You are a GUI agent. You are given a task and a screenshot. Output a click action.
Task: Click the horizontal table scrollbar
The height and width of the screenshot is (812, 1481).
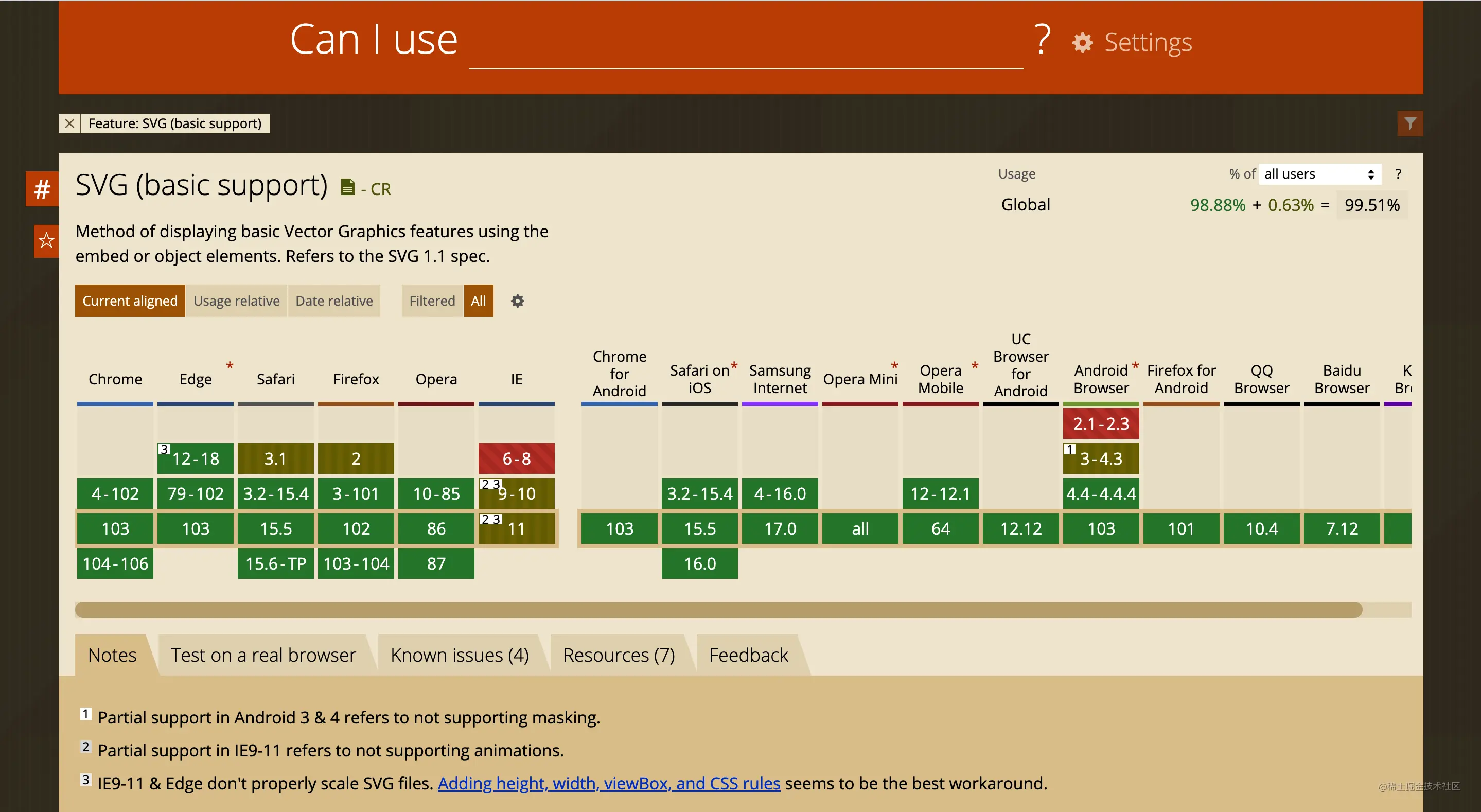[x=718, y=610]
